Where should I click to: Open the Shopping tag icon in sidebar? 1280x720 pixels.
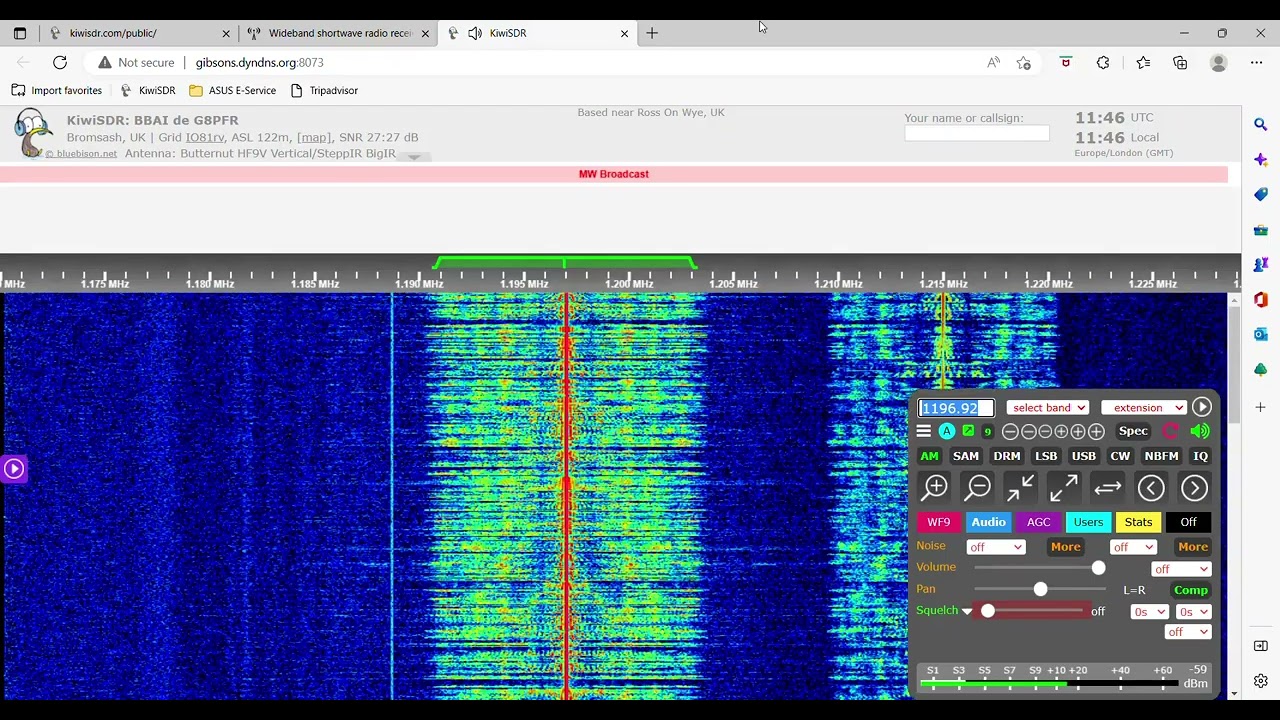click(x=1261, y=194)
